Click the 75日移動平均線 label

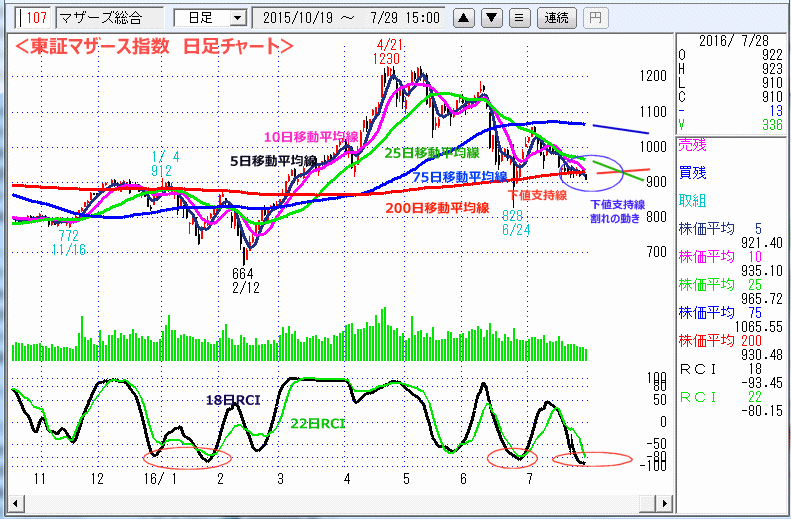point(460,177)
